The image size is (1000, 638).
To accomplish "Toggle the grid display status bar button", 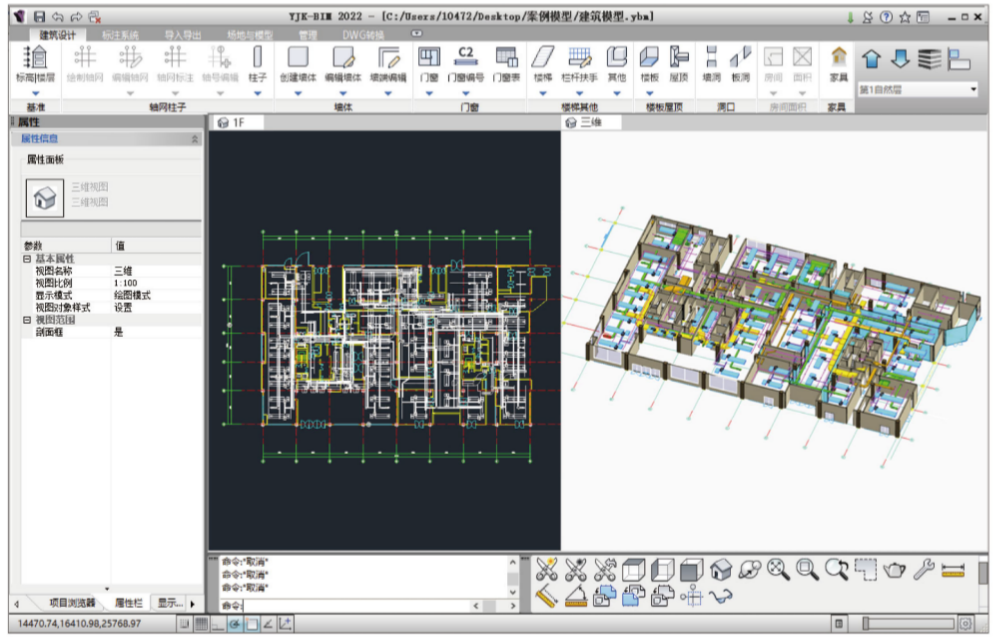I will 201,624.
